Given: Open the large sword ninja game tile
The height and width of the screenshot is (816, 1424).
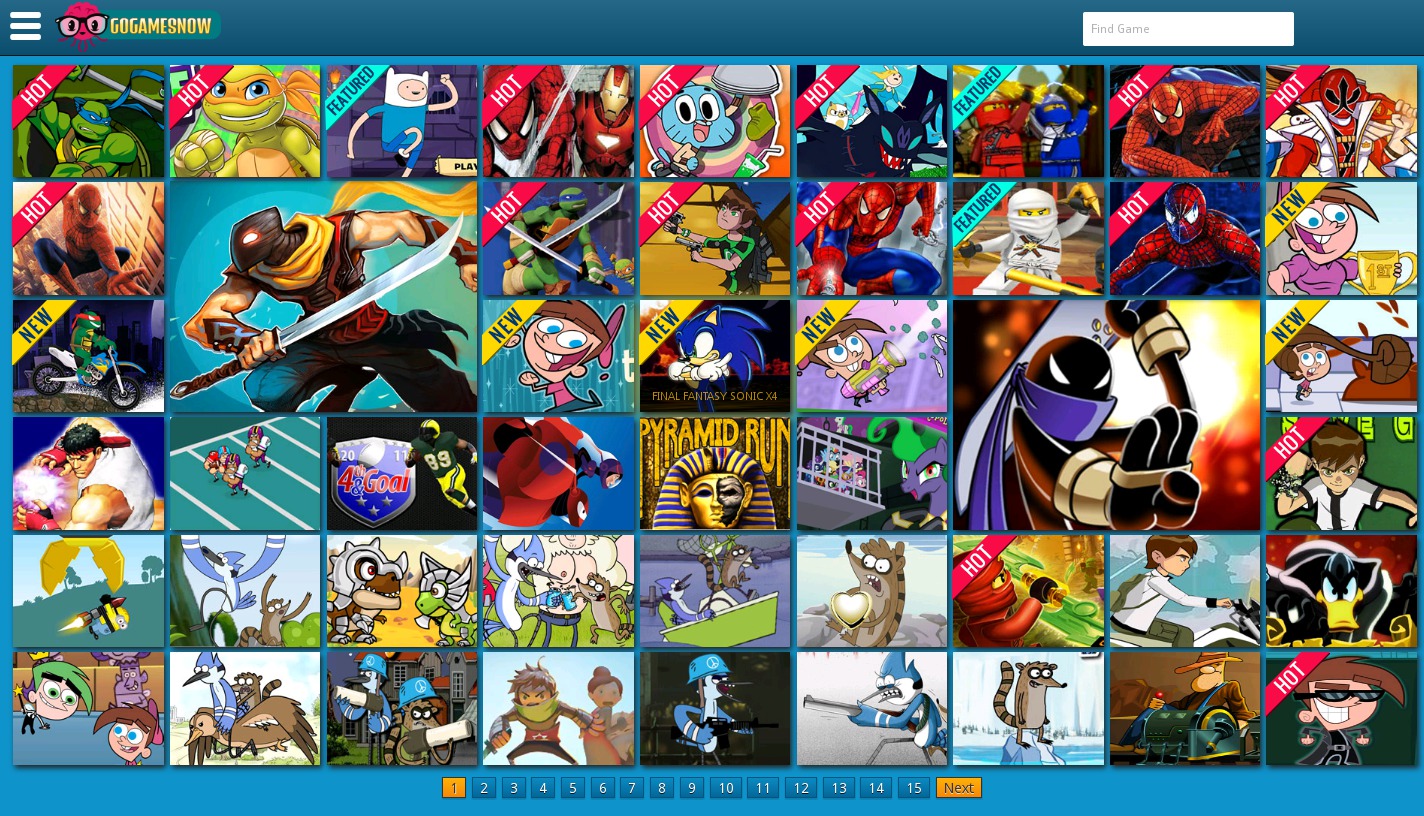Looking at the screenshot, I should (323, 297).
